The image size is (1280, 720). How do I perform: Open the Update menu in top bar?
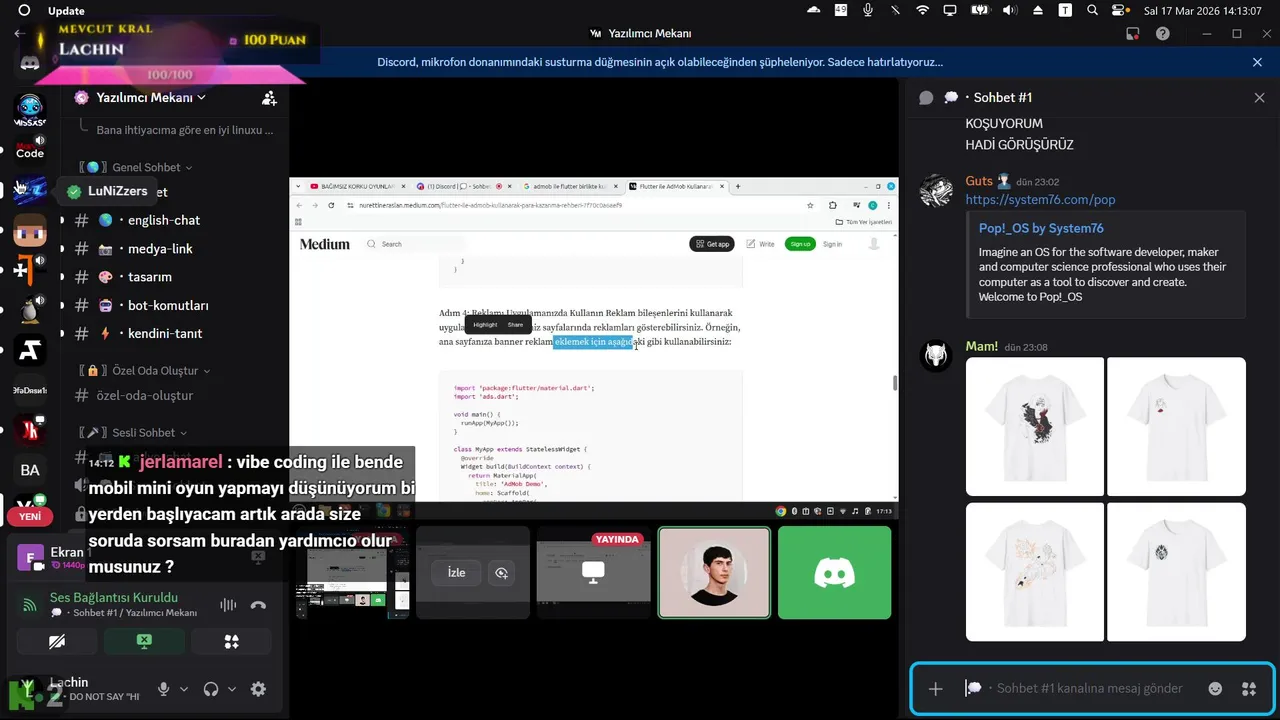[x=66, y=10]
